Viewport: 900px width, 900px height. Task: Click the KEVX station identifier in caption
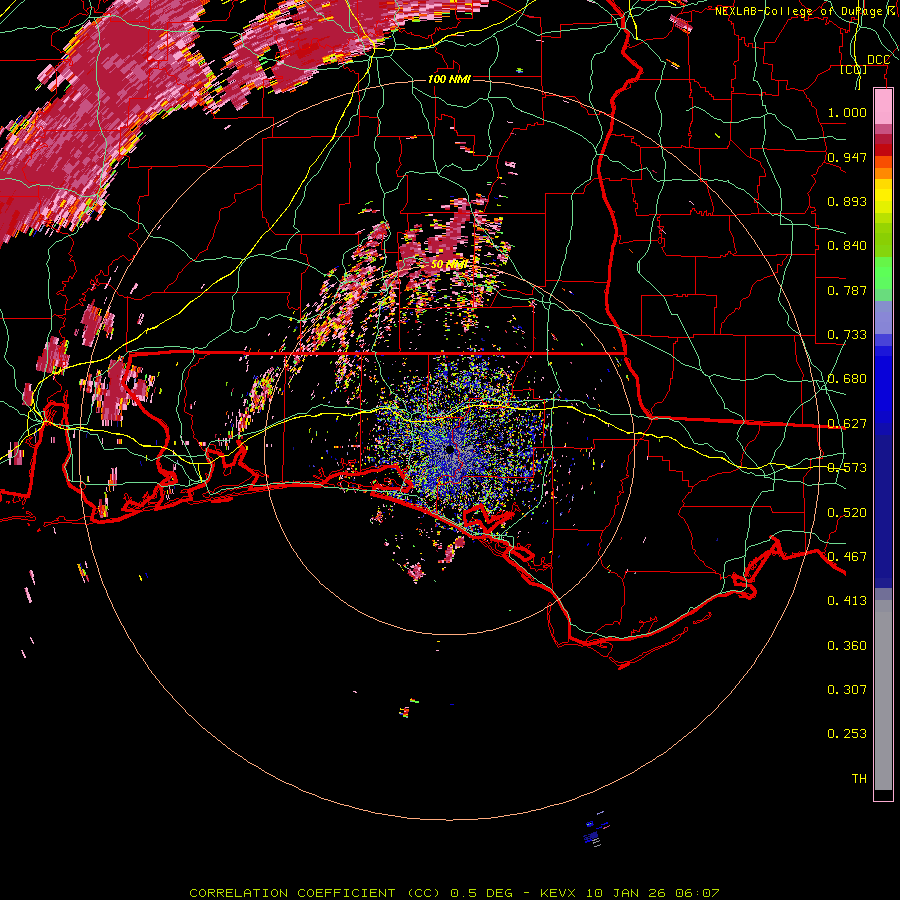pyautogui.click(x=560, y=893)
